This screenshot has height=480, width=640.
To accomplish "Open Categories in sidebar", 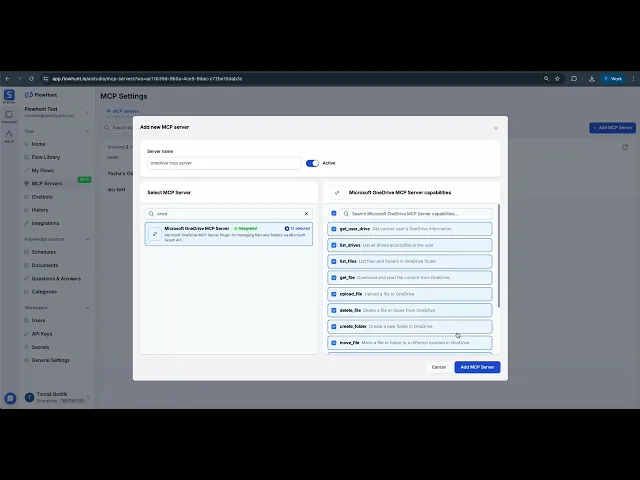I will (44, 292).
